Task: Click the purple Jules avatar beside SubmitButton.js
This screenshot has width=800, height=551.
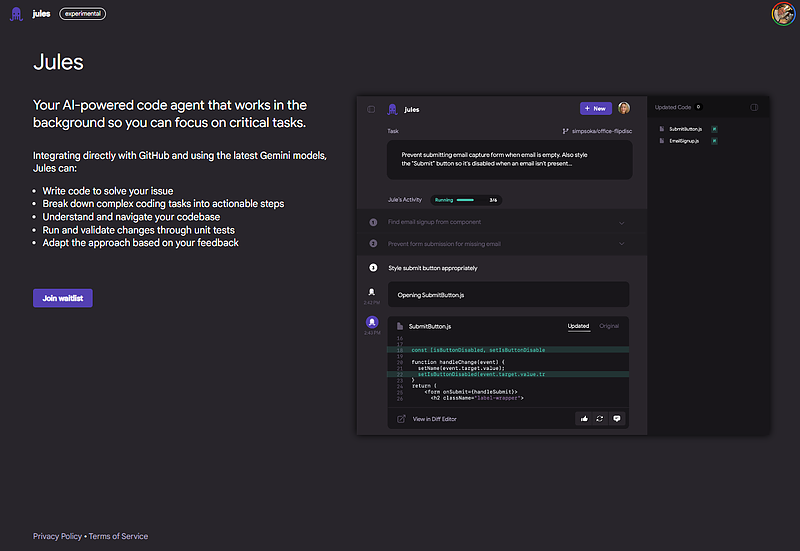Action: 372,322
